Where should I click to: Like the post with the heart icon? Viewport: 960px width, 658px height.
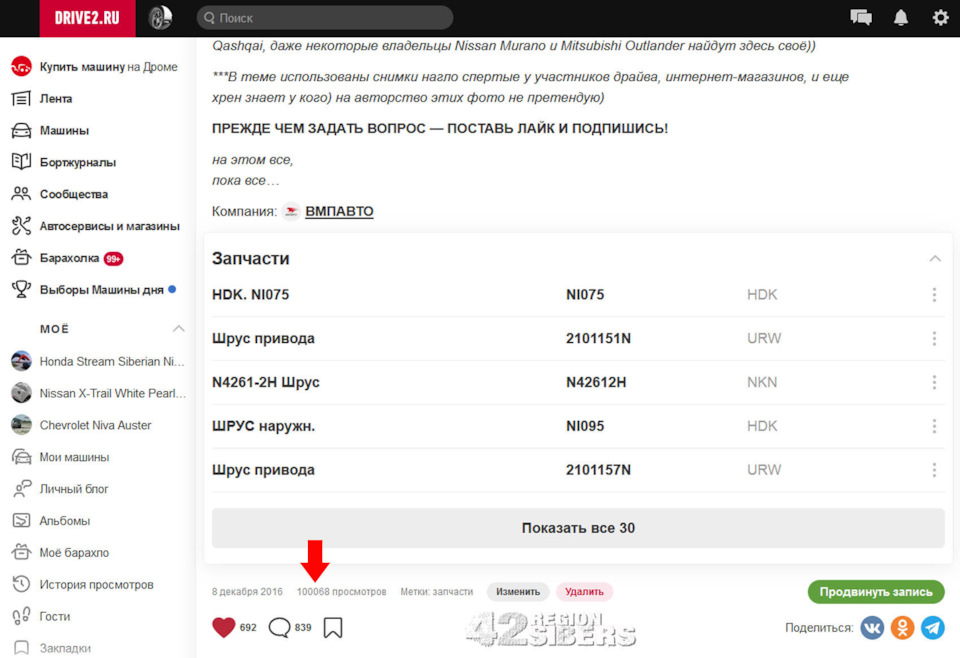[223, 627]
